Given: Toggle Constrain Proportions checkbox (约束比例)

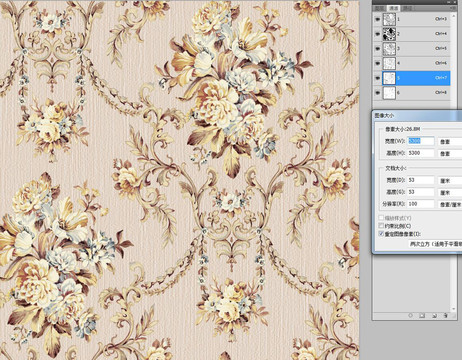Looking at the screenshot, I should point(381,226).
